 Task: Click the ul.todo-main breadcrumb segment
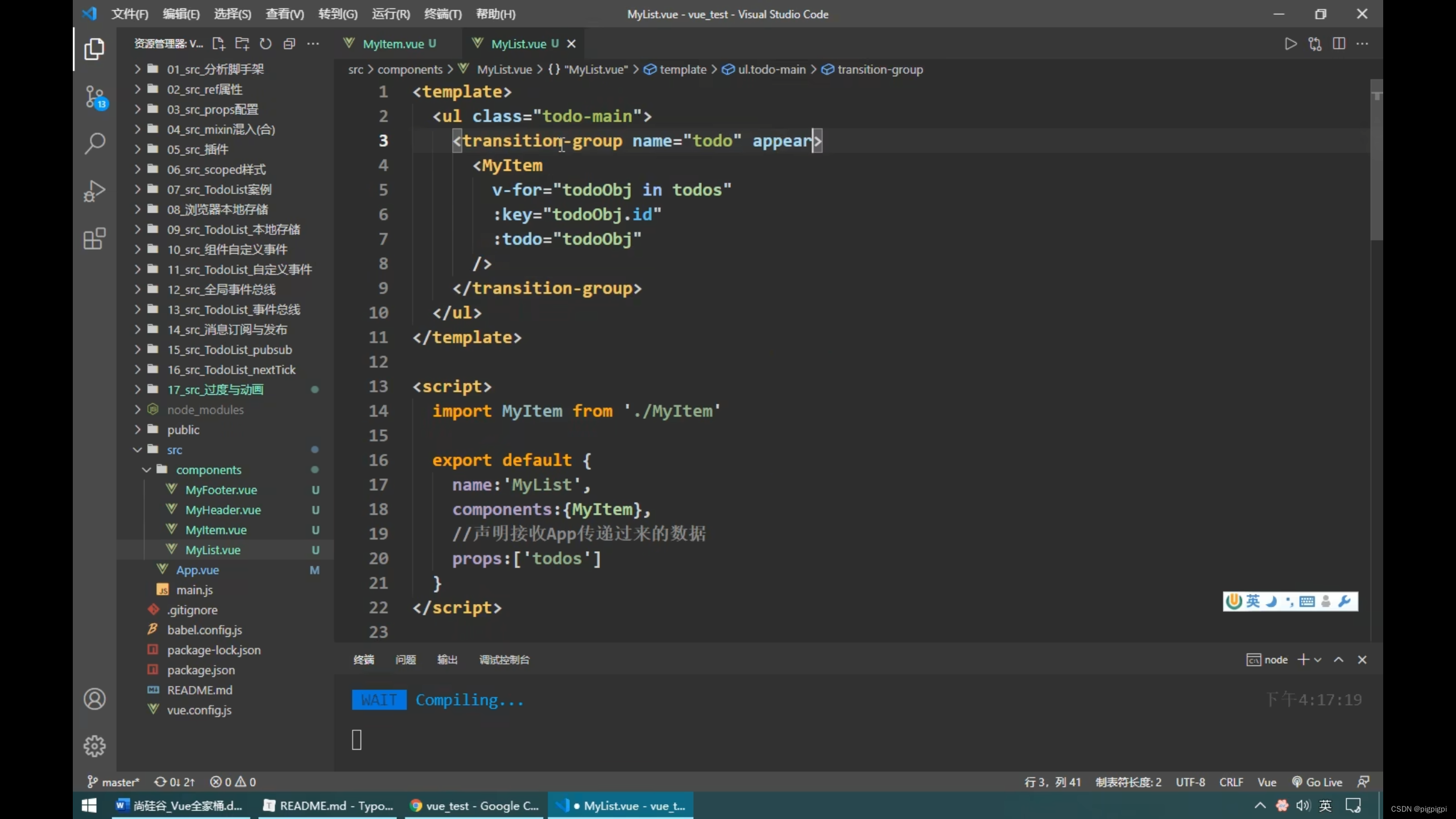click(764, 69)
